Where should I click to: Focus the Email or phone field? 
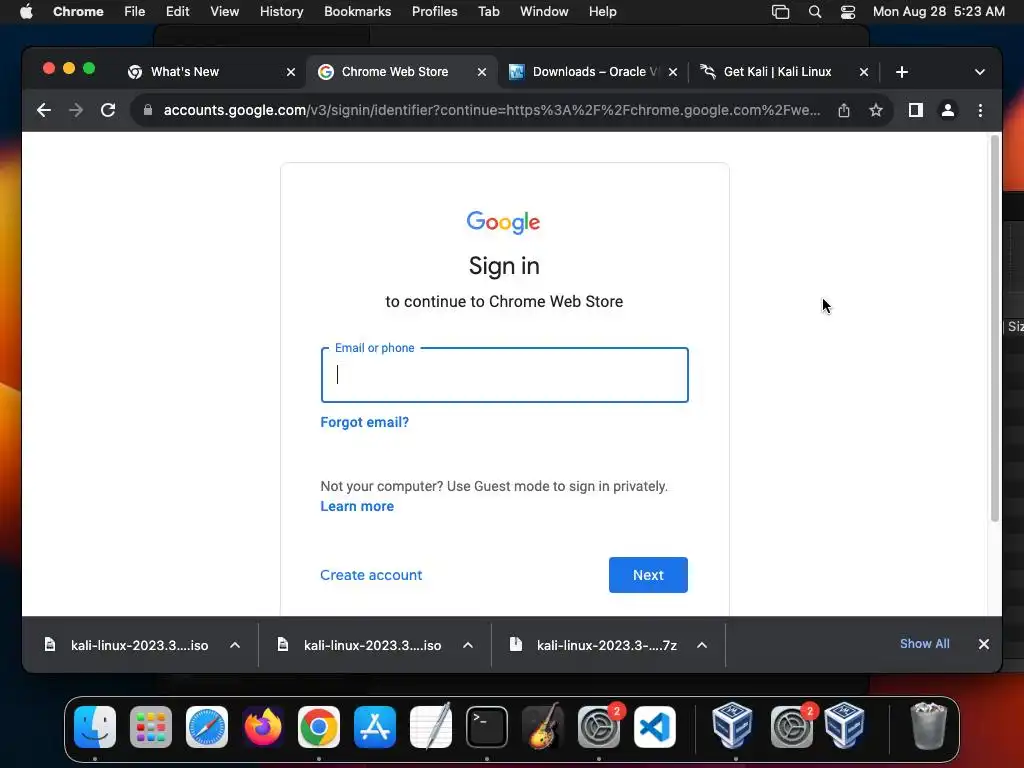tap(504, 375)
